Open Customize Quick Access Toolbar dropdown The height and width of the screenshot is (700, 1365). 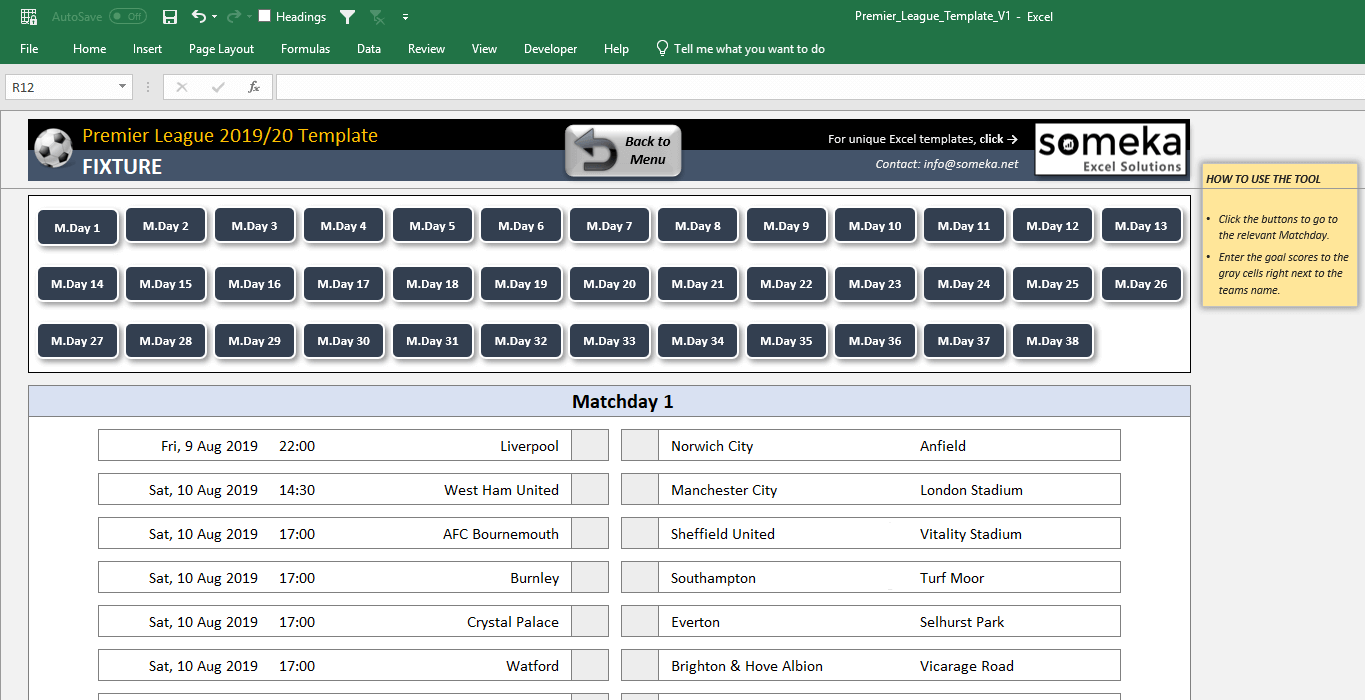coord(405,17)
